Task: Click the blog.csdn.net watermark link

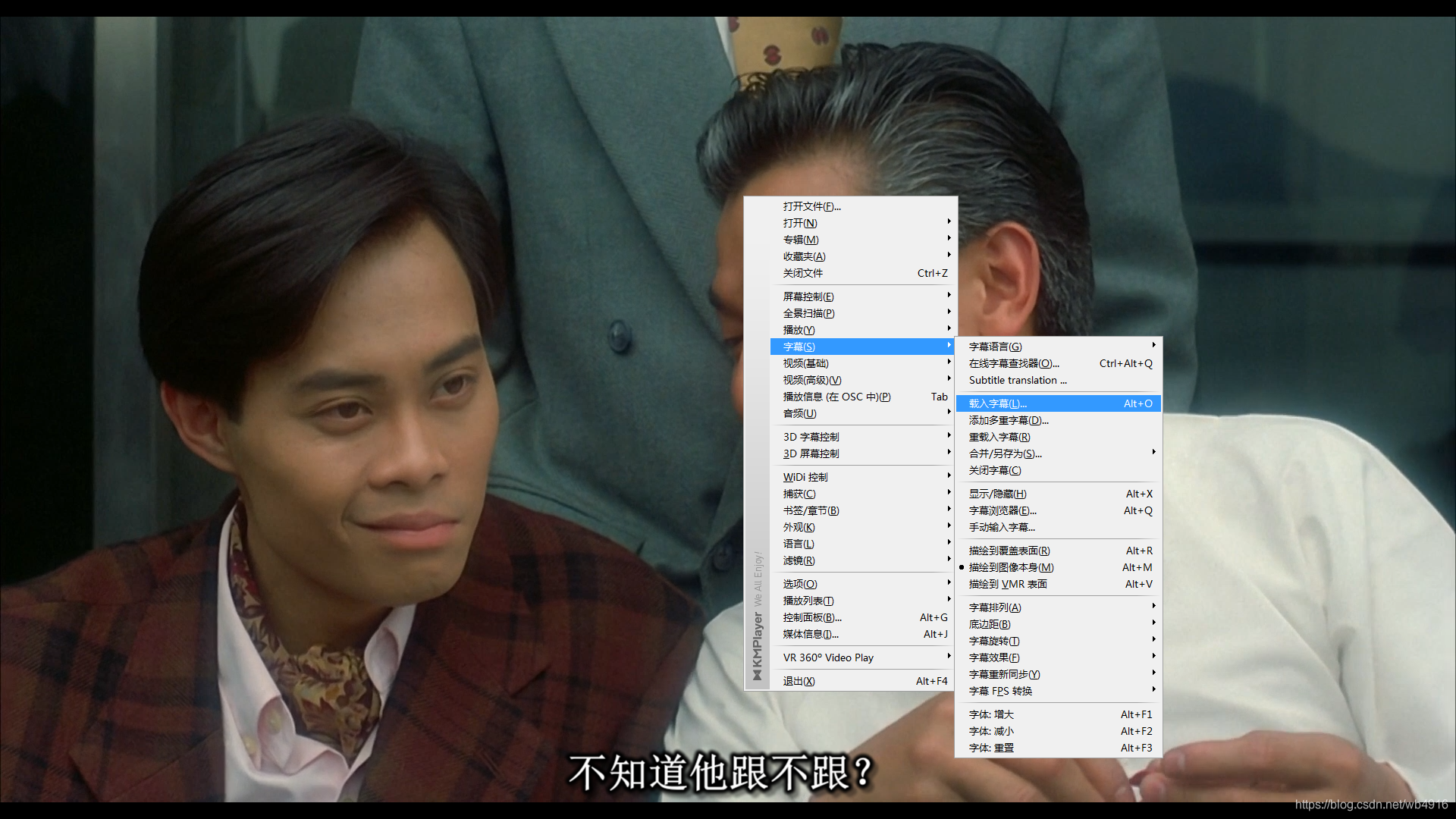Action: point(1370,805)
